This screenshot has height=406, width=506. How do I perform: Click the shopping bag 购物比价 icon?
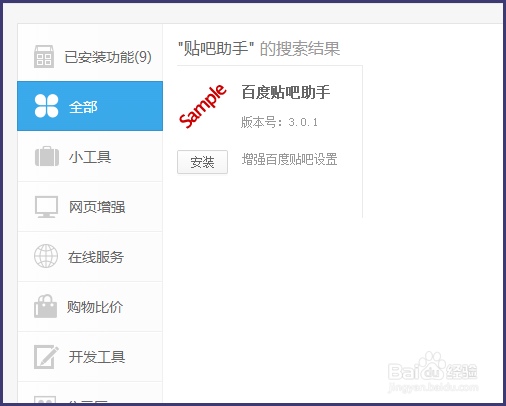coord(45,306)
